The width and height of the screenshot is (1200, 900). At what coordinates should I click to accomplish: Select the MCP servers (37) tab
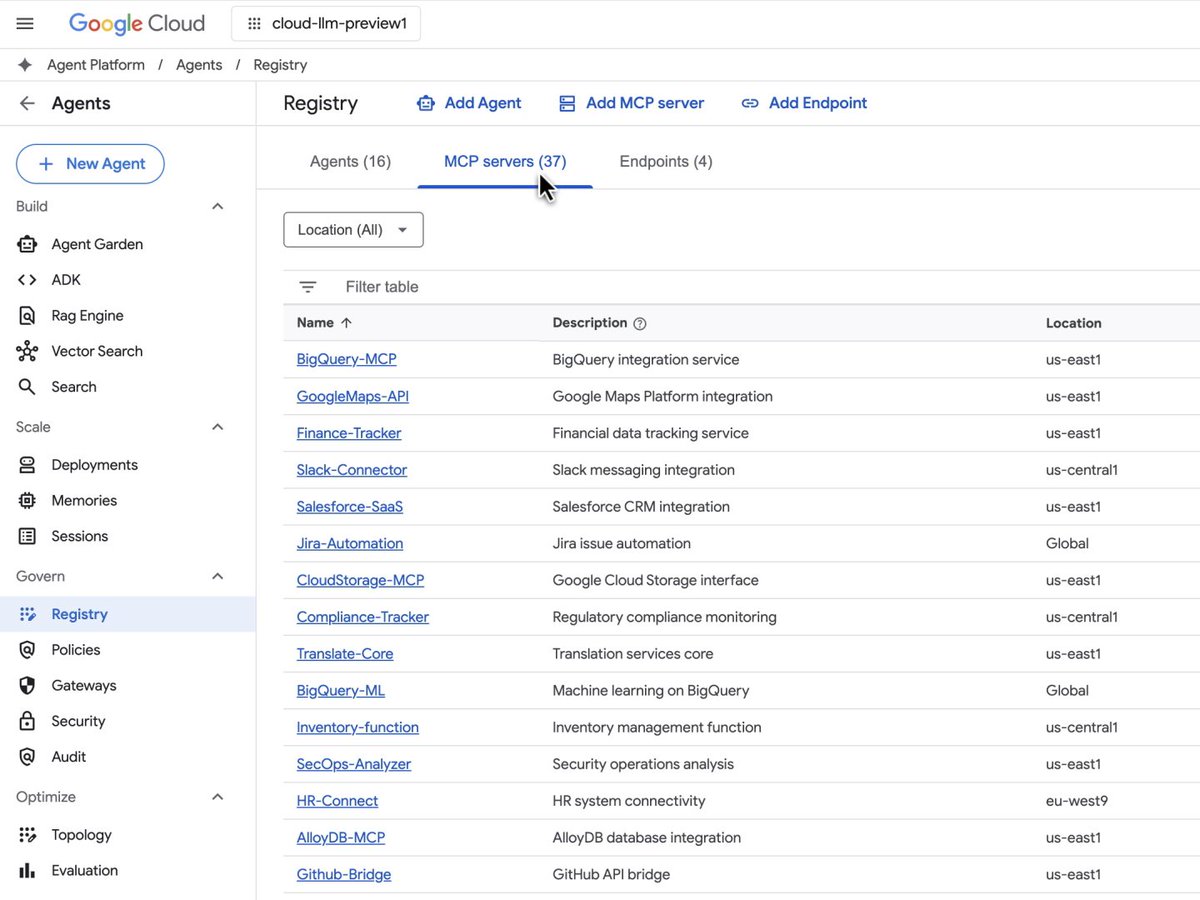pyautogui.click(x=505, y=162)
